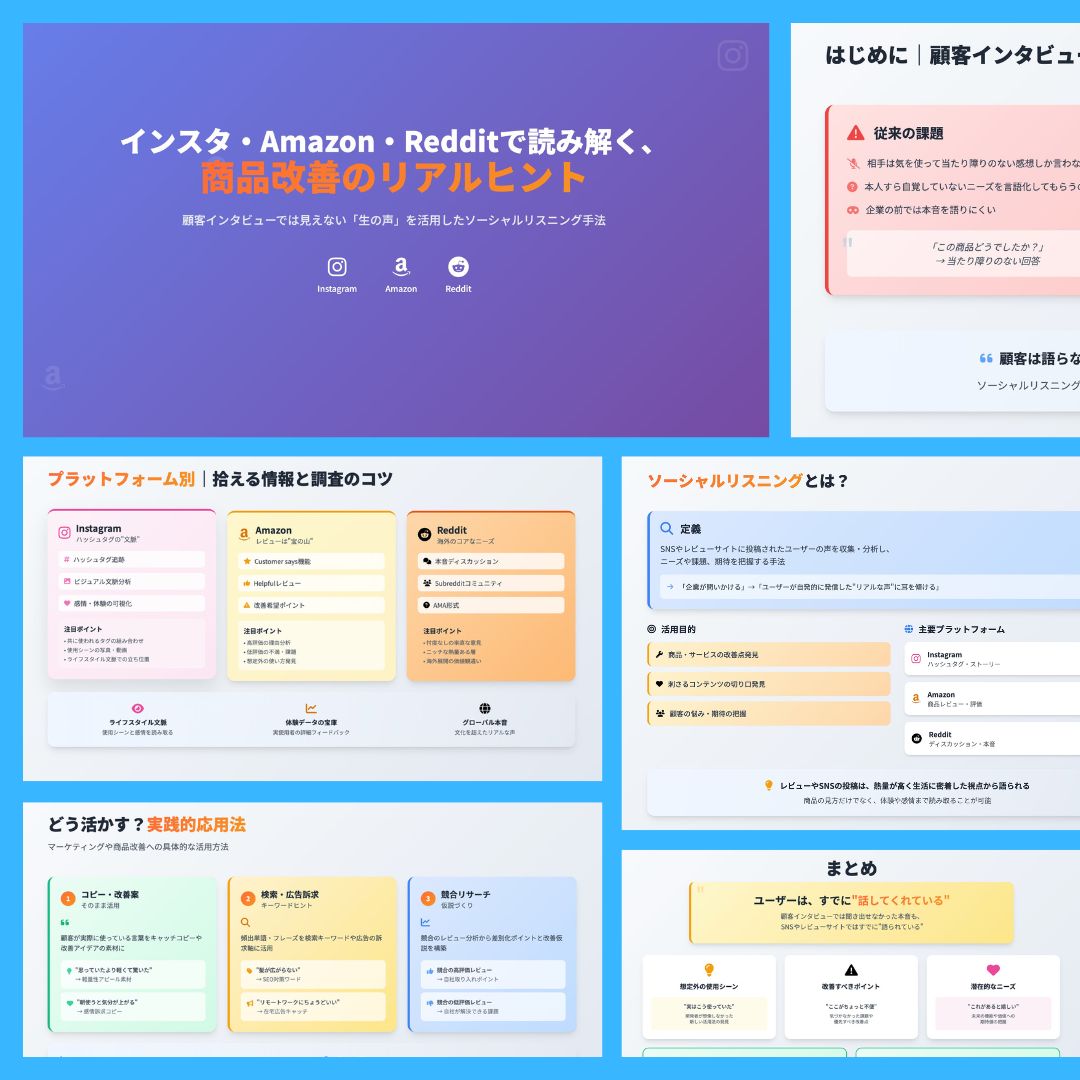Viewport: 1080px width, 1080px height.
Task: Click the thumbs-up icon beside 競合の高評価レビュー
Action: (430, 971)
